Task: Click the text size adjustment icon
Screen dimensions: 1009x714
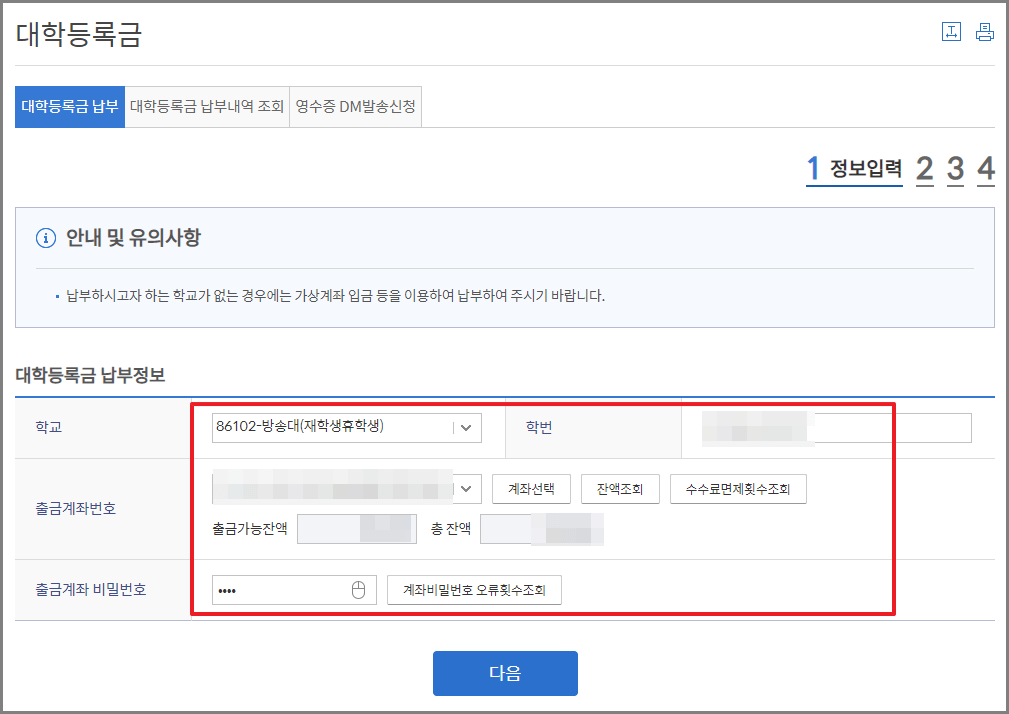Action: coord(951,33)
